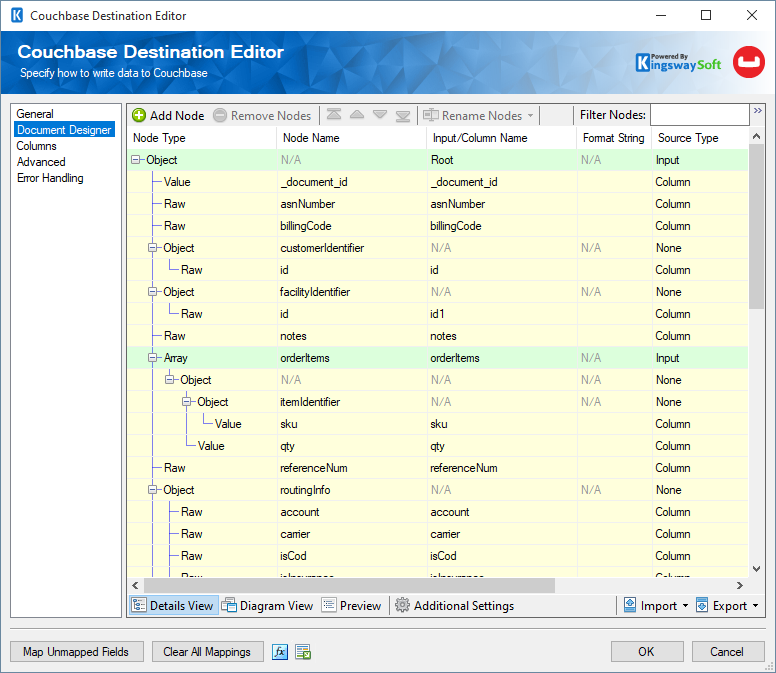Select the _document_id Value row
776x673 pixels.
437,182
